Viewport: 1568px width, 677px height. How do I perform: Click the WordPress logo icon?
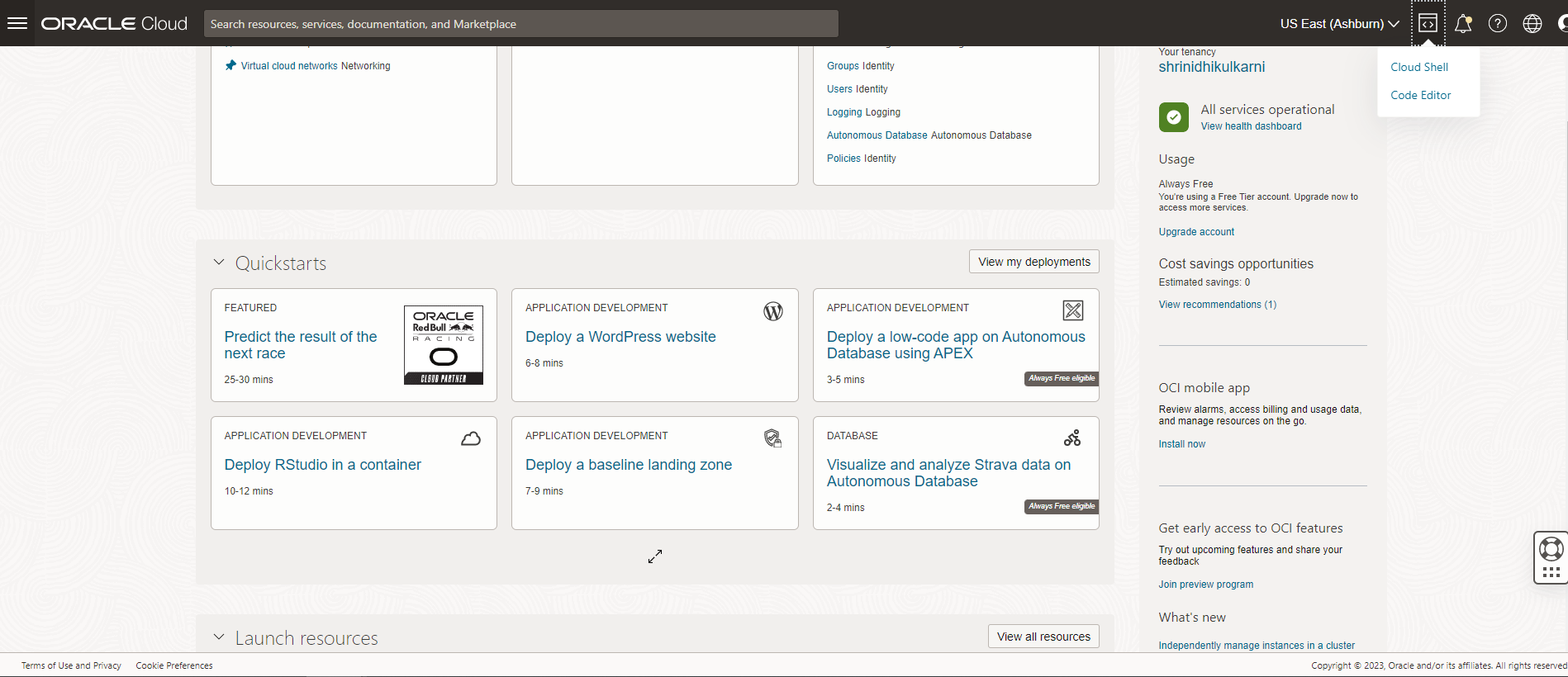tap(773, 311)
